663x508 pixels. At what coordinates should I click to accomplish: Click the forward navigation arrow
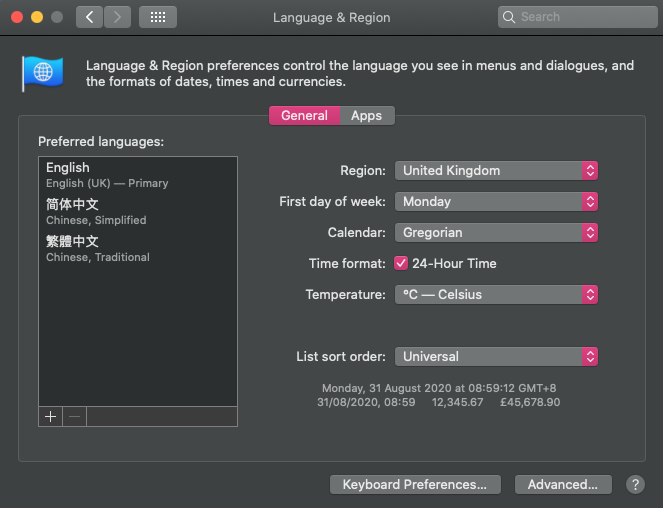click(x=117, y=17)
